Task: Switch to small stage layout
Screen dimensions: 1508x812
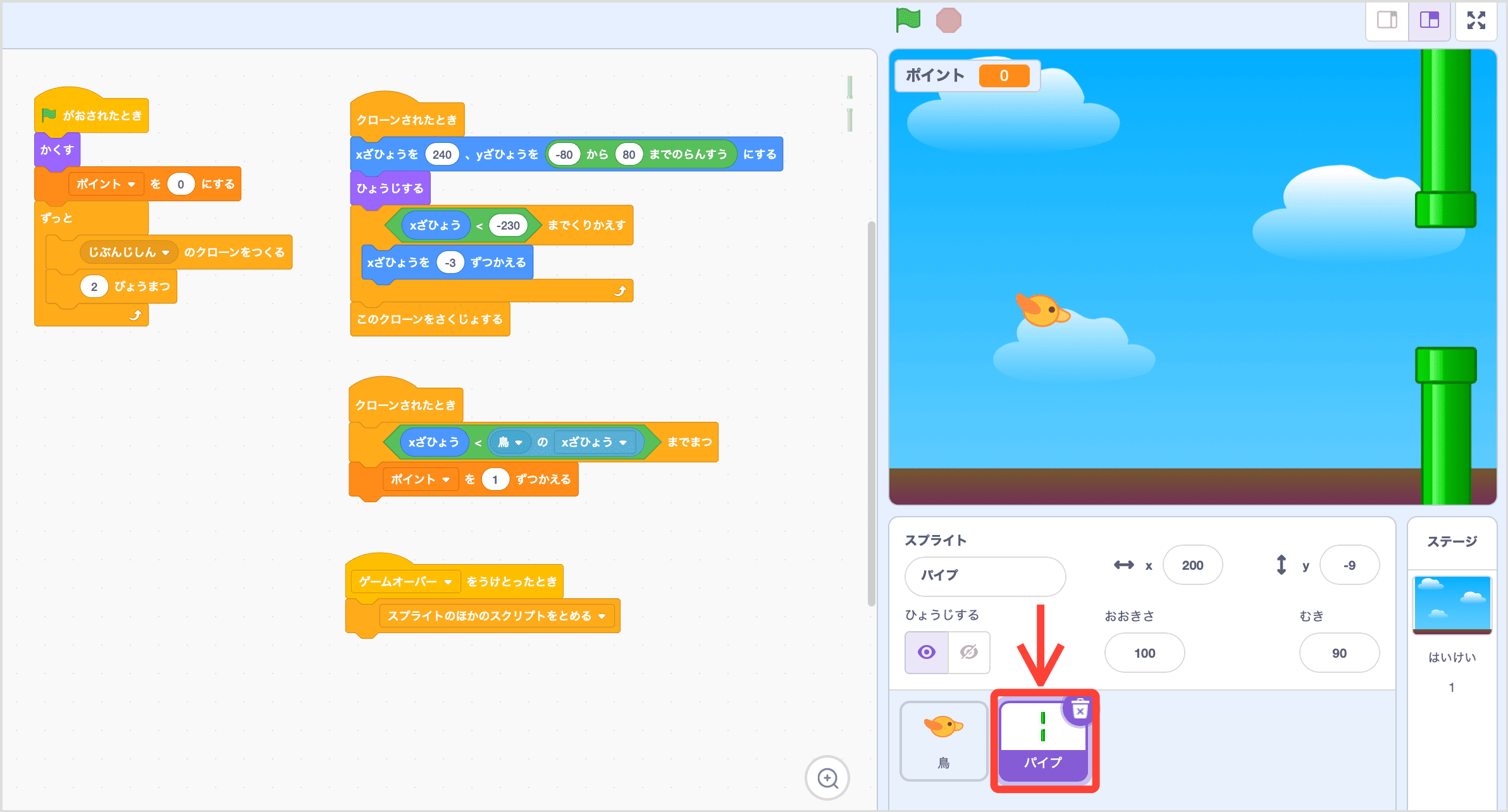Action: pyautogui.click(x=1387, y=20)
